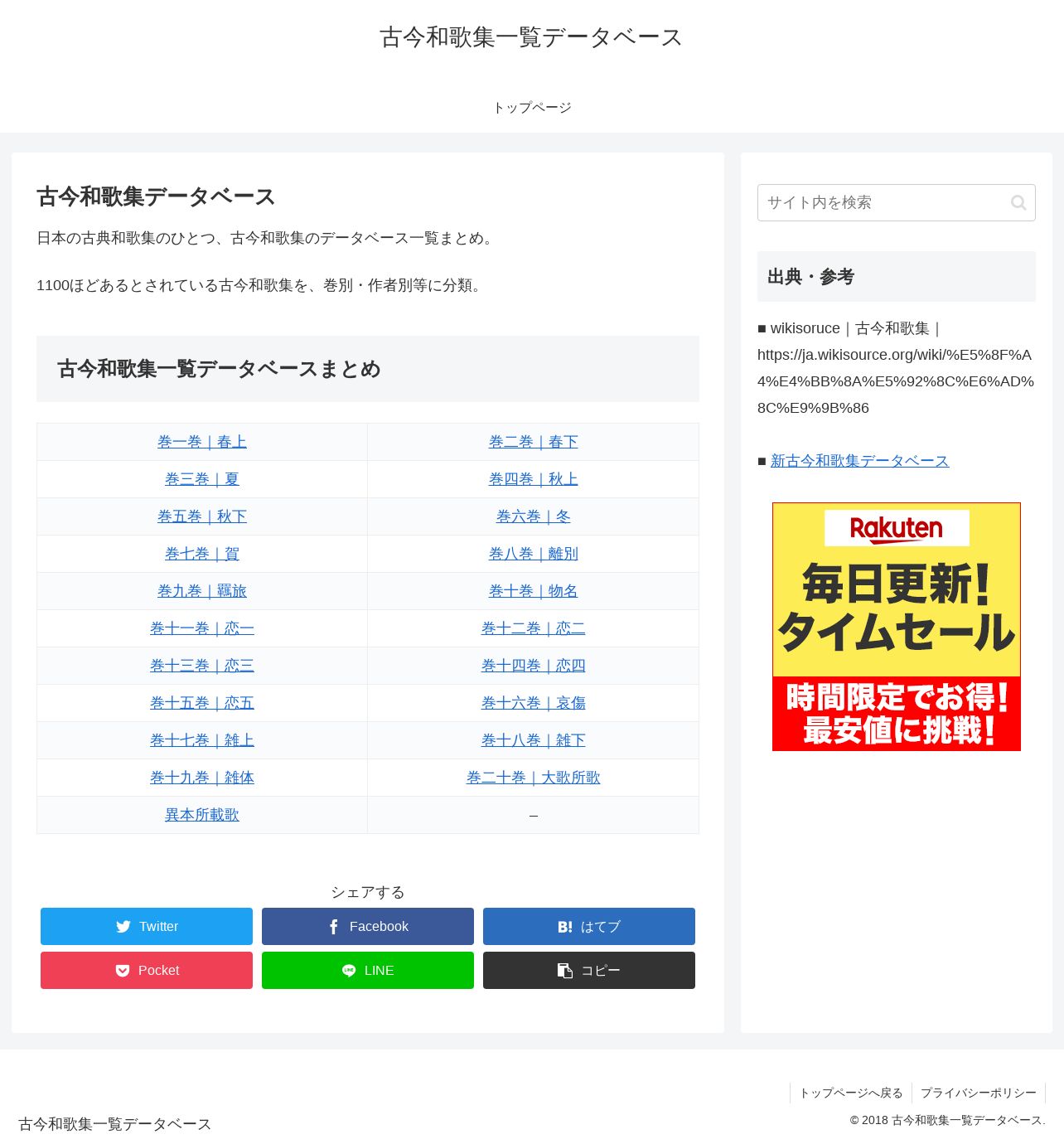This screenshot has height=1144, width=1064.
Task: Click the Facebook f icon
Action: [334, 927]
